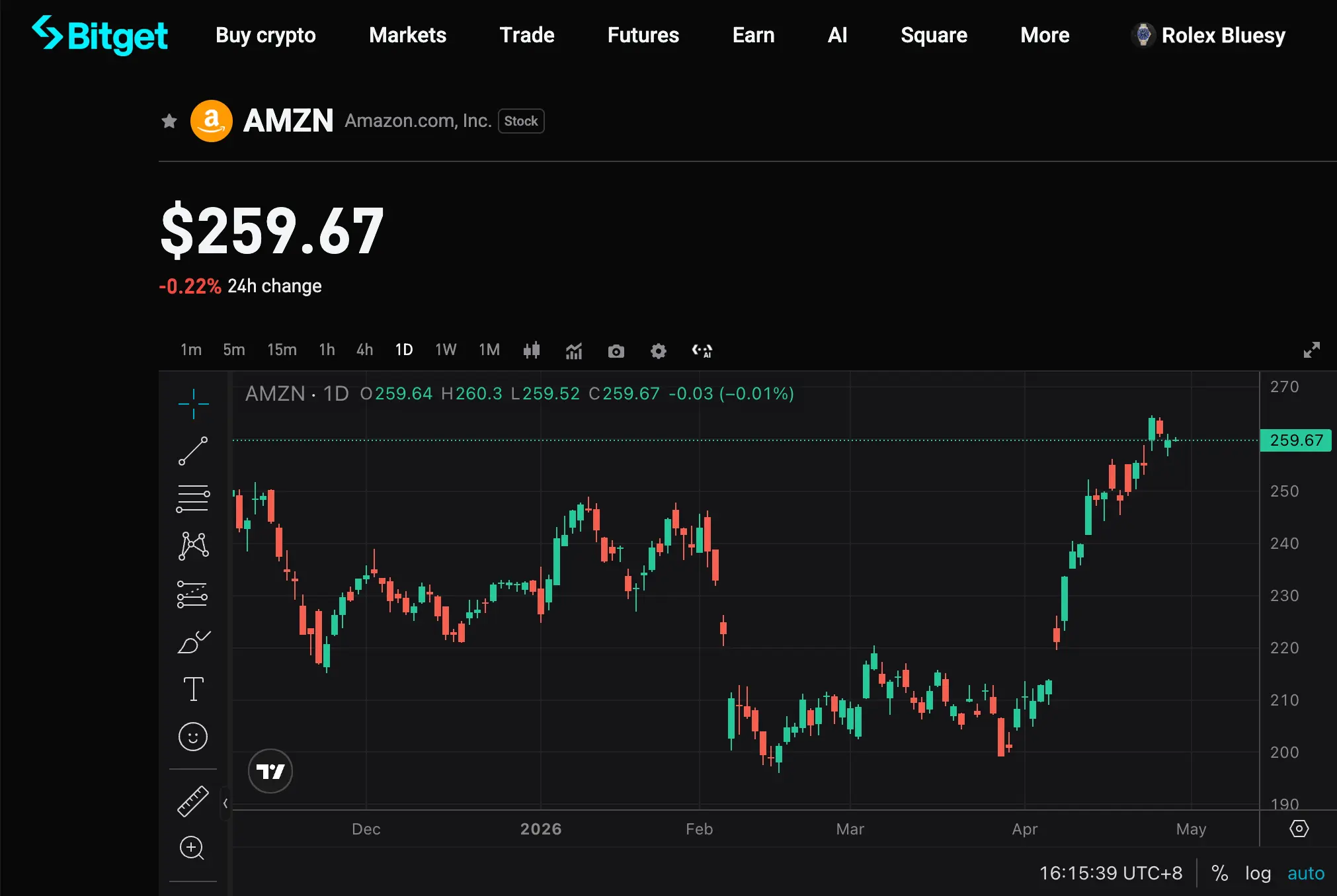Select the brush drawing tool
The image size is (1337, 896).
click(193, 641)
